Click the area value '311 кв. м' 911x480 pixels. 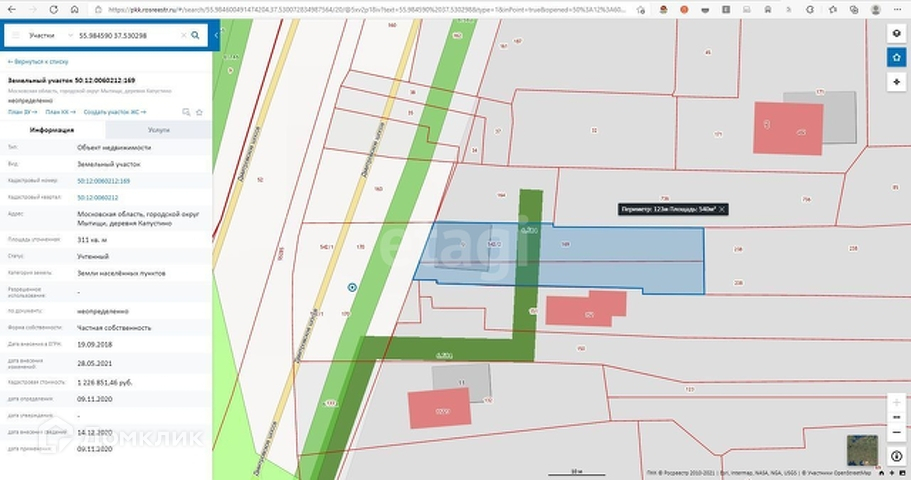(92, 240)
